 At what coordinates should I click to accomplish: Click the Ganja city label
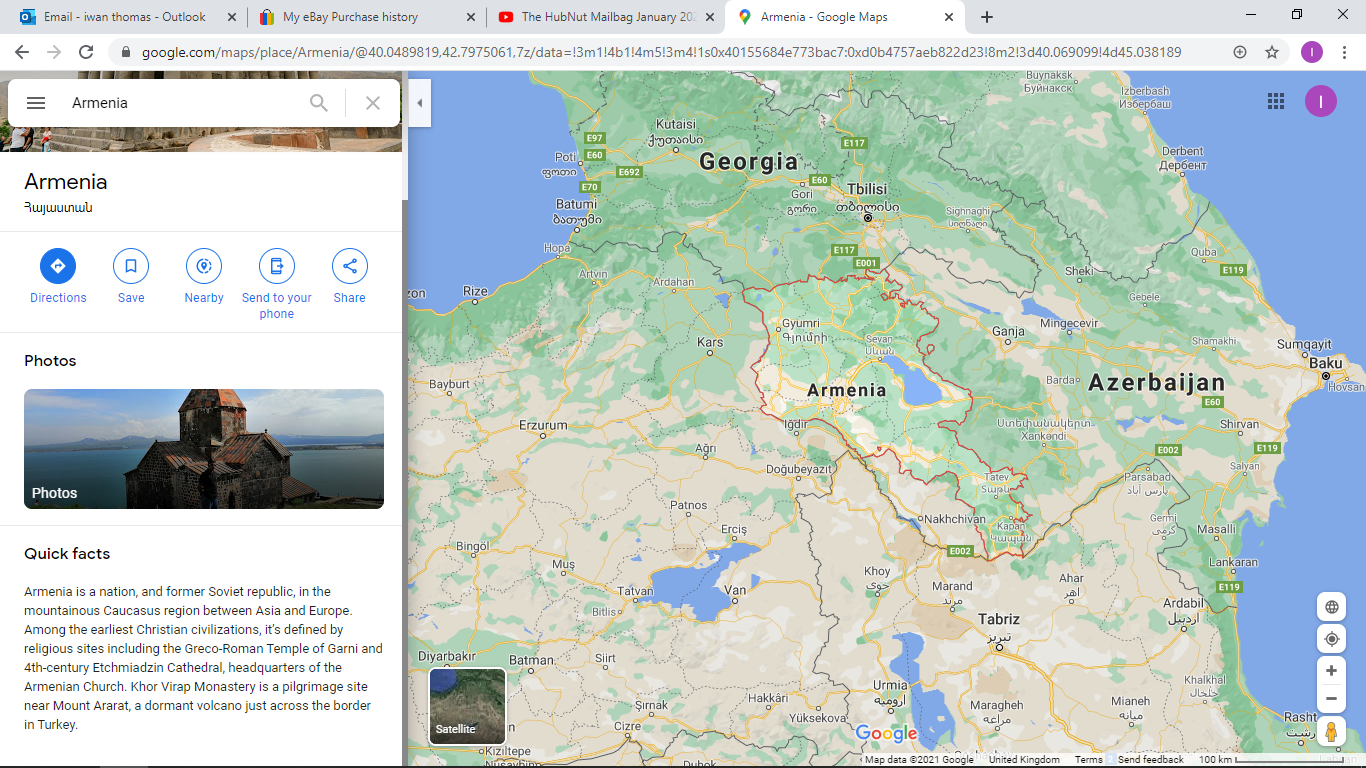click(x=1008, y=331)
